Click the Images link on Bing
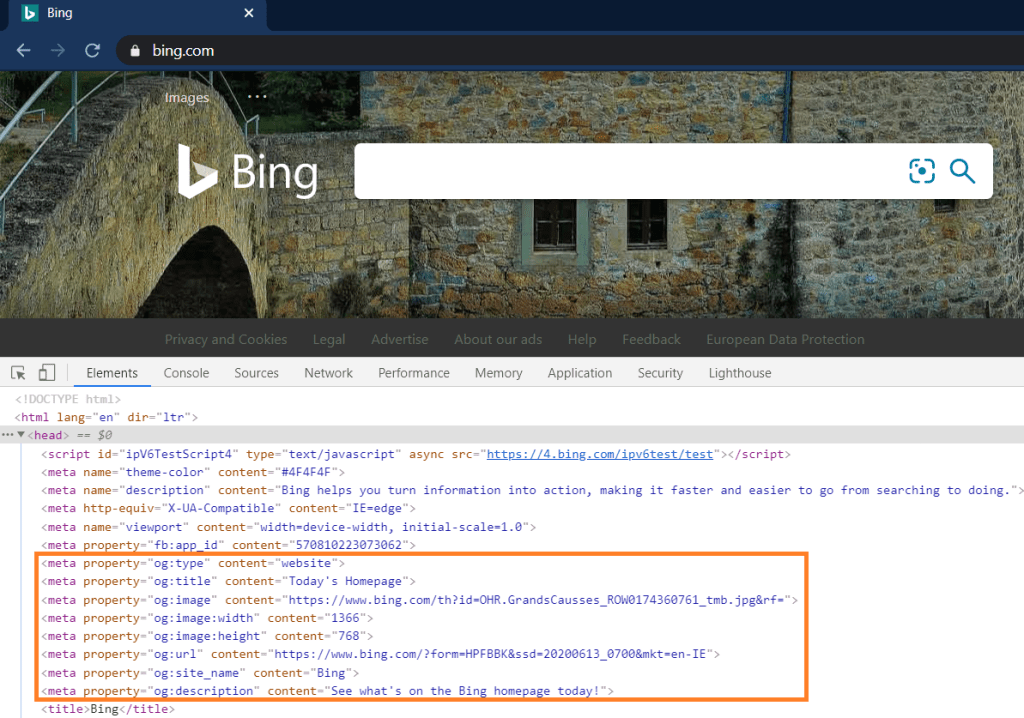Screen dimensions: 1024x718 coord(187,98)
